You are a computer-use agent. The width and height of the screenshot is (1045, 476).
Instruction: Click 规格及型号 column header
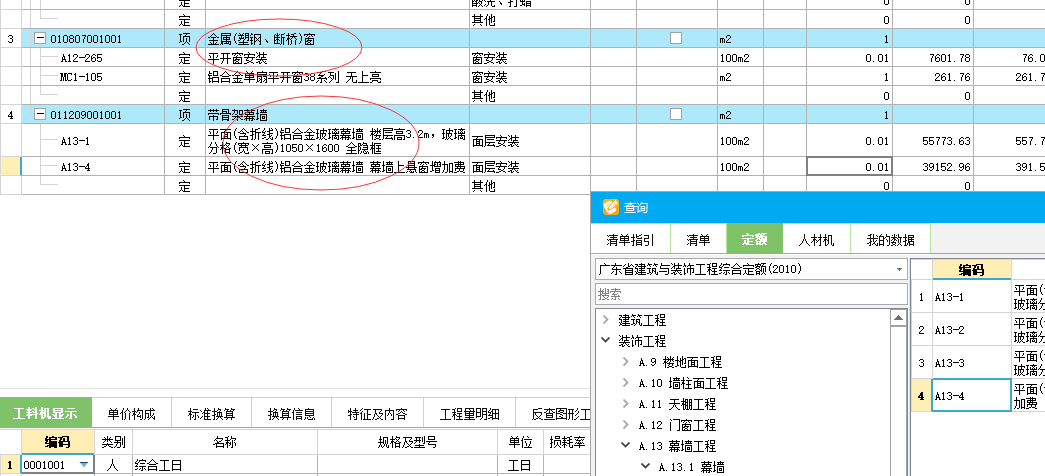(x=408, y=442)
